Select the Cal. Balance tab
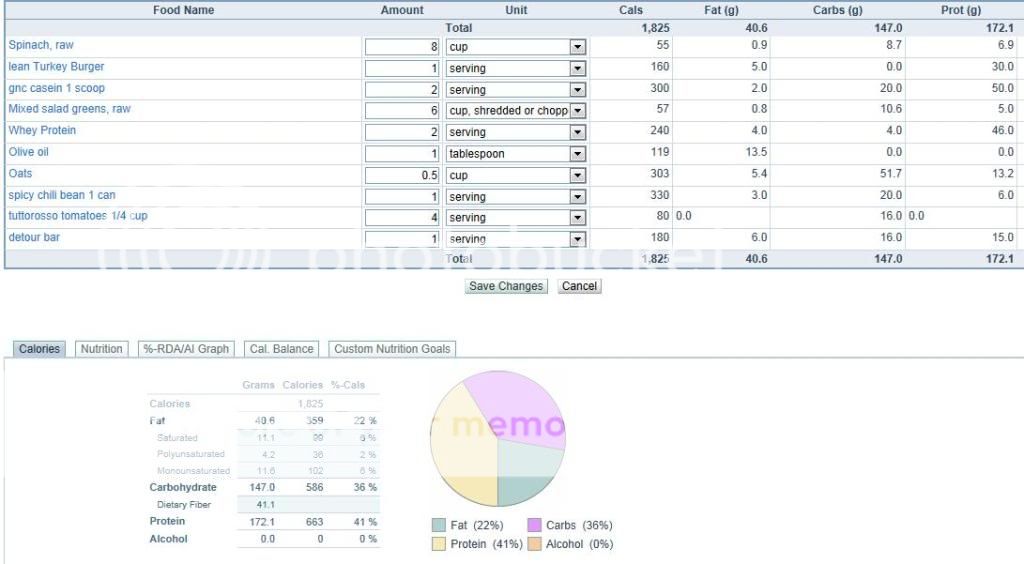This screenshot has width=1024, height=564. tap(281, 349)
